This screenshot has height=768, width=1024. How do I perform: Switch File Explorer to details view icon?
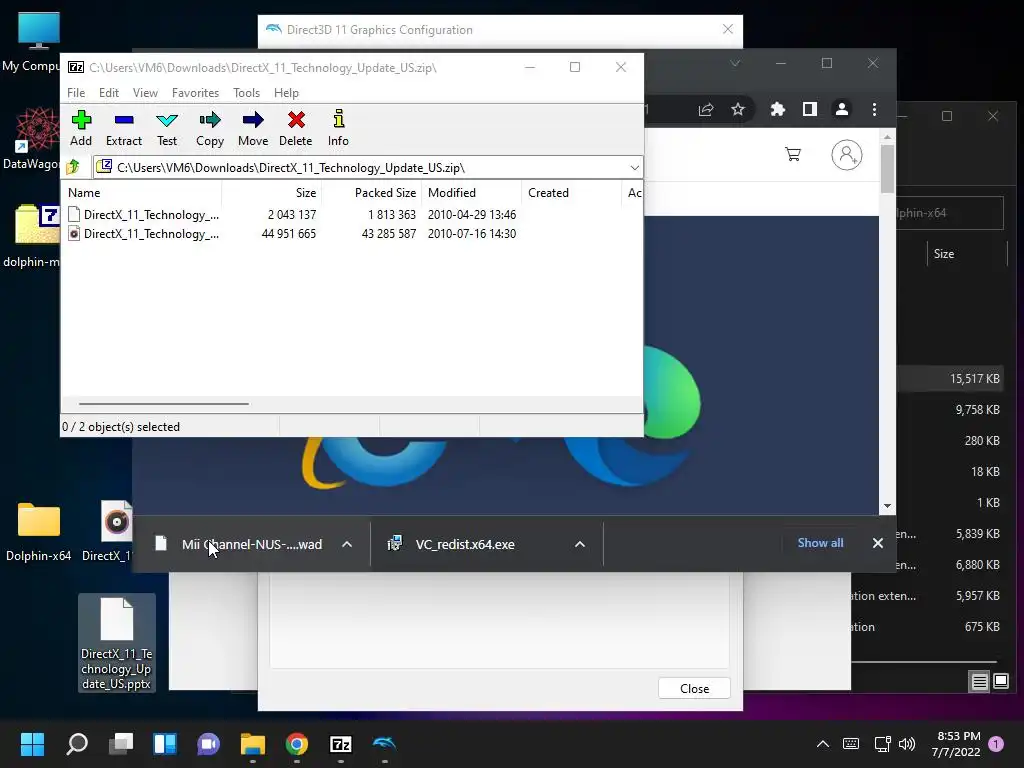(x=980, y=682)
